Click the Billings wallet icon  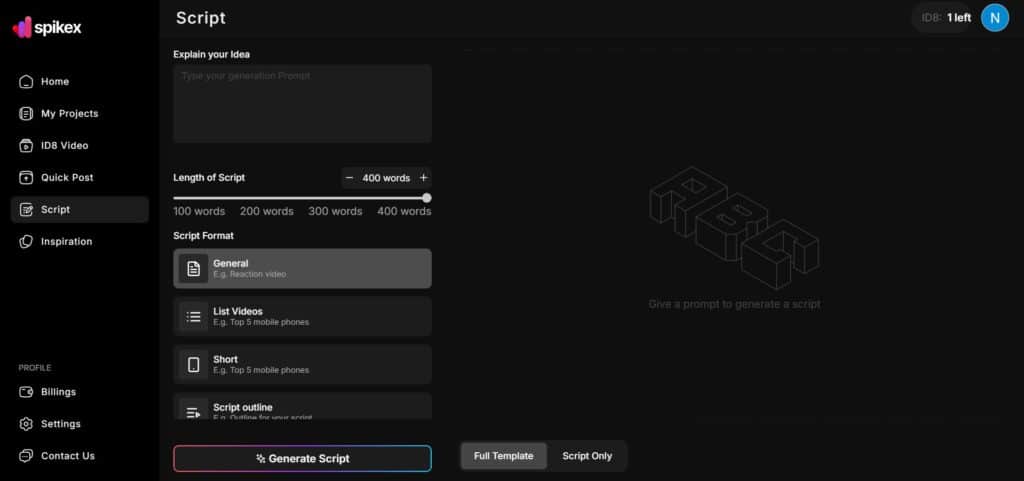(x=26, y=392)
